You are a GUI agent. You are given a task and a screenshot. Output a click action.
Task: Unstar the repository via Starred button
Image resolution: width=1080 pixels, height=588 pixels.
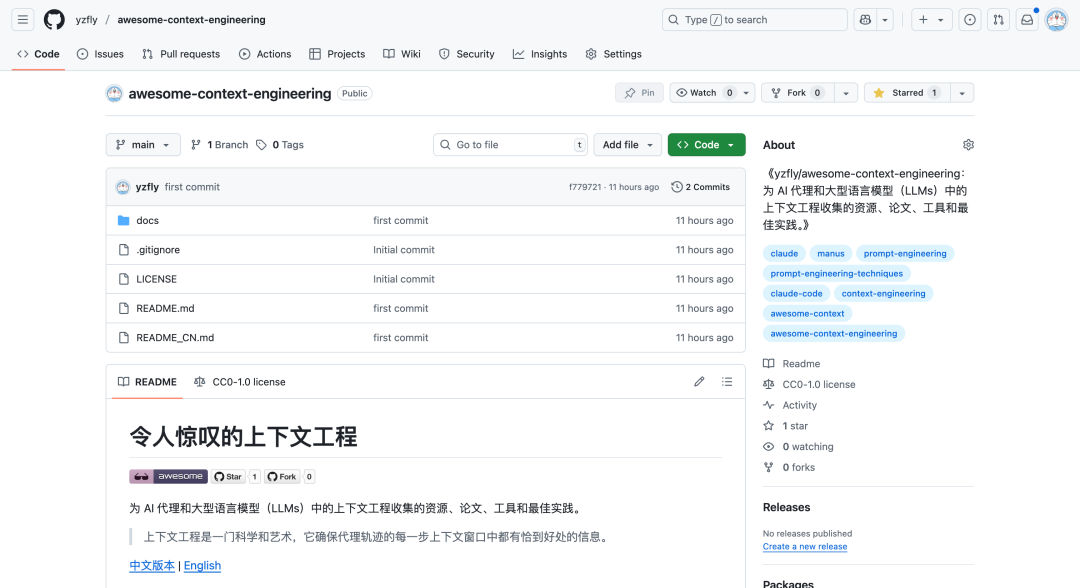(907, 93)
